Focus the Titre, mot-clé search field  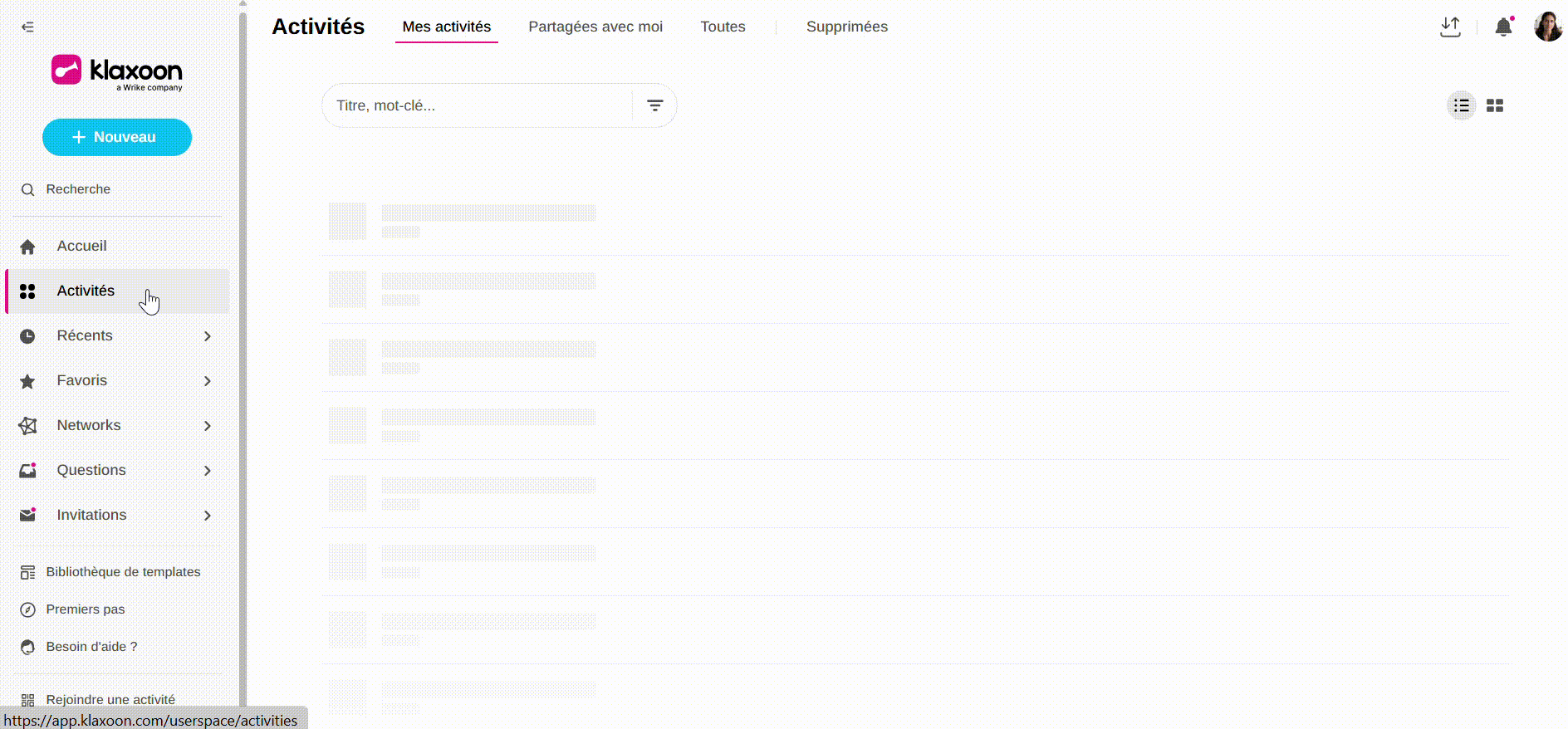click(x=478, y=105)
